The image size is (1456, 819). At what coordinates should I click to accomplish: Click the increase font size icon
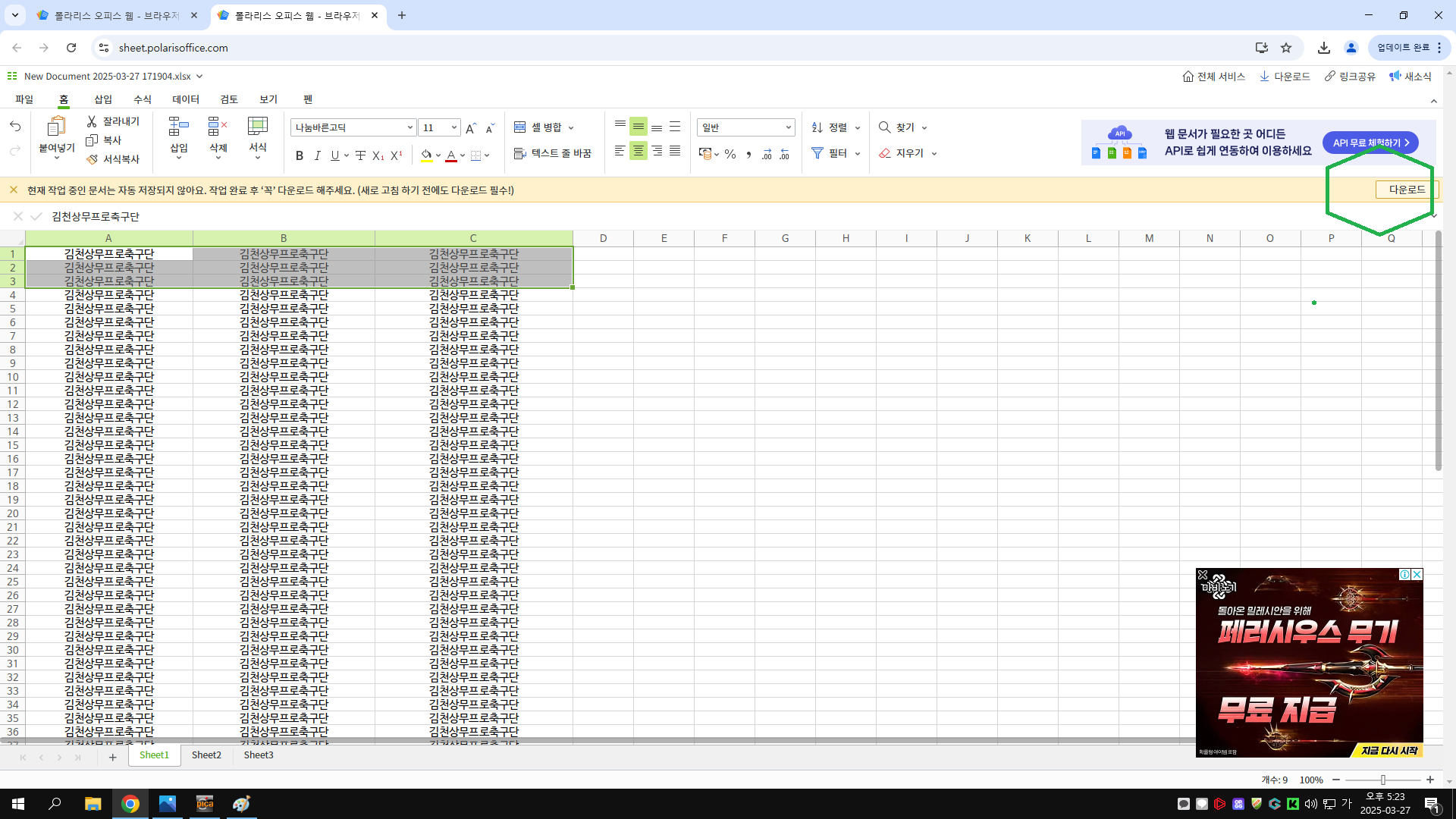click(471, 128)
